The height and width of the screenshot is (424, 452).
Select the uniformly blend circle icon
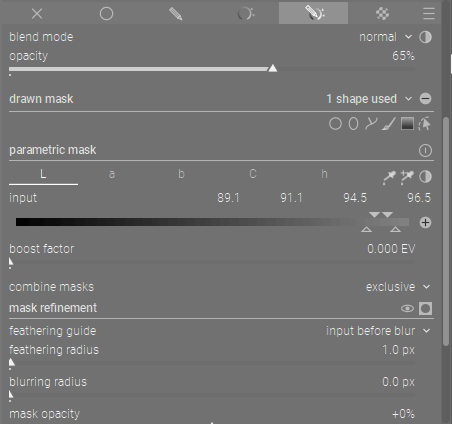(106, 14)
